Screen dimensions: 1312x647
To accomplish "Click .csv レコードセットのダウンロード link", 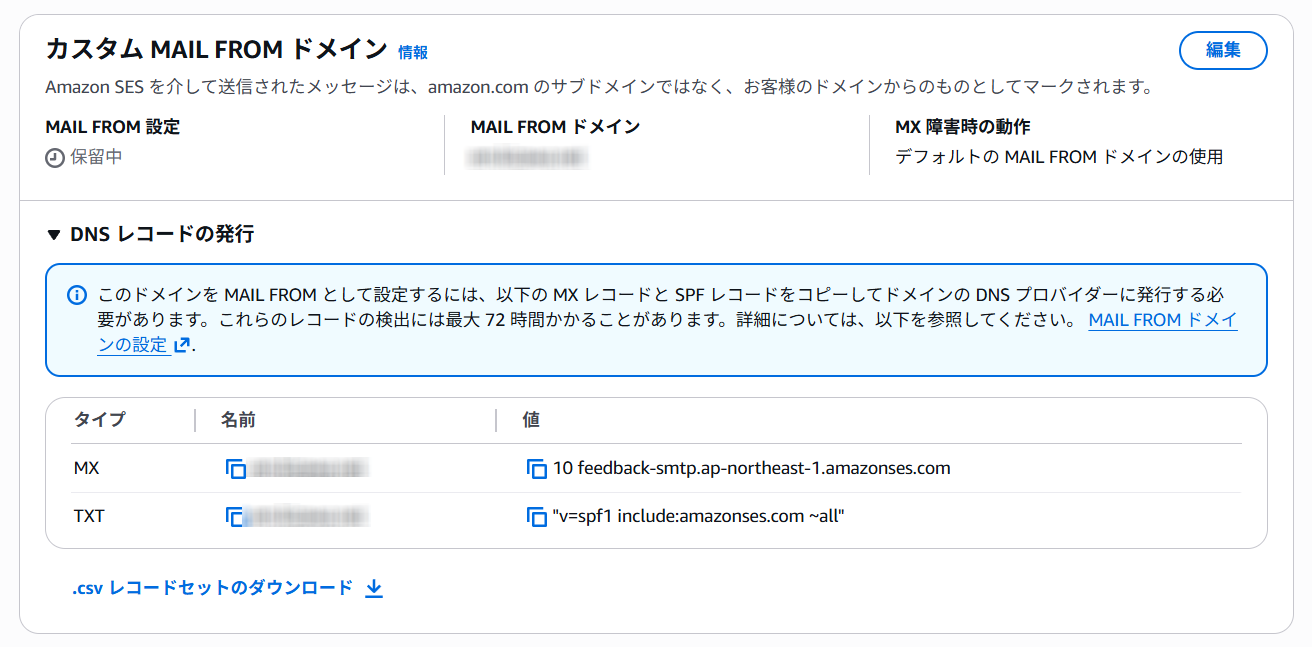I will 212,588.
